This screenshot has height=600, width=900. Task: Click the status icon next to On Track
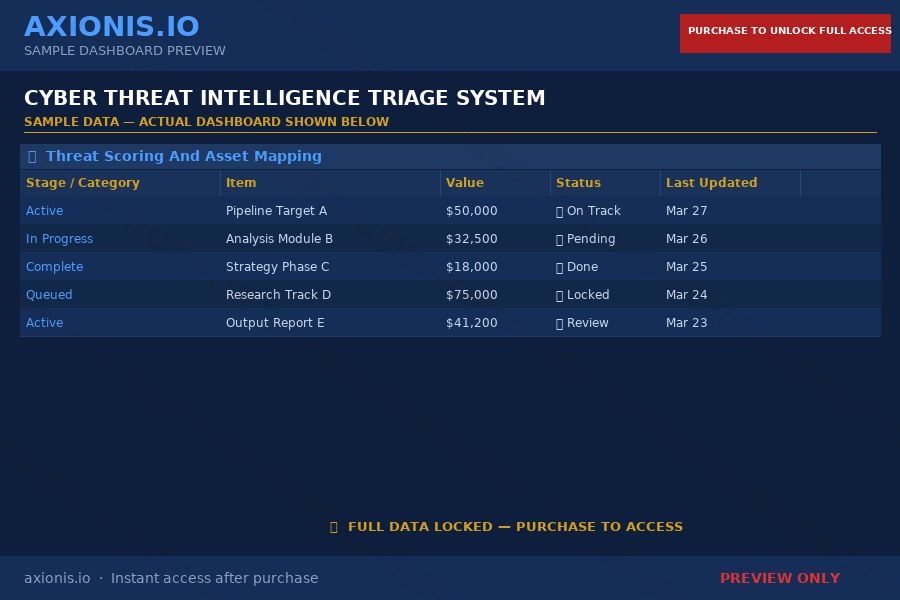point(560,211)
